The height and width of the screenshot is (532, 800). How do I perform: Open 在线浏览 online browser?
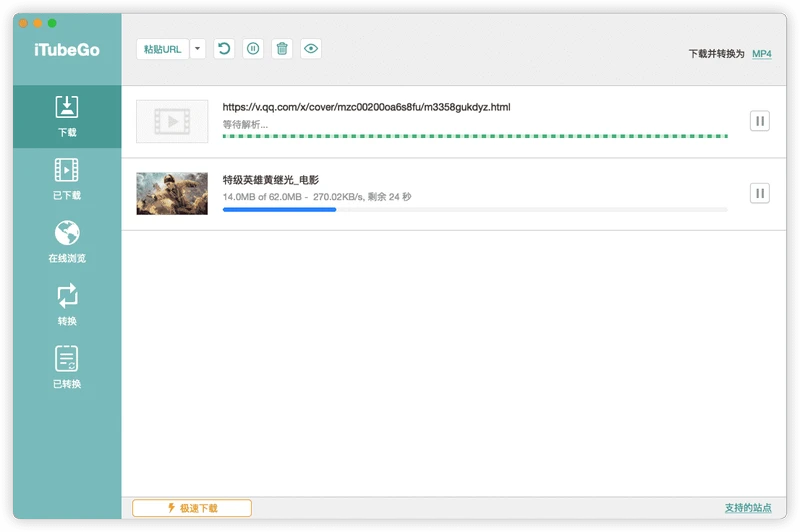(67, 242)
